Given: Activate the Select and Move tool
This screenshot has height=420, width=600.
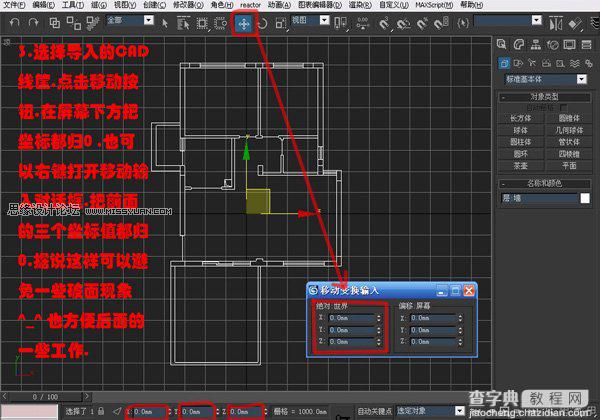Looking at the screenshot, I should [x=244, y=24].
